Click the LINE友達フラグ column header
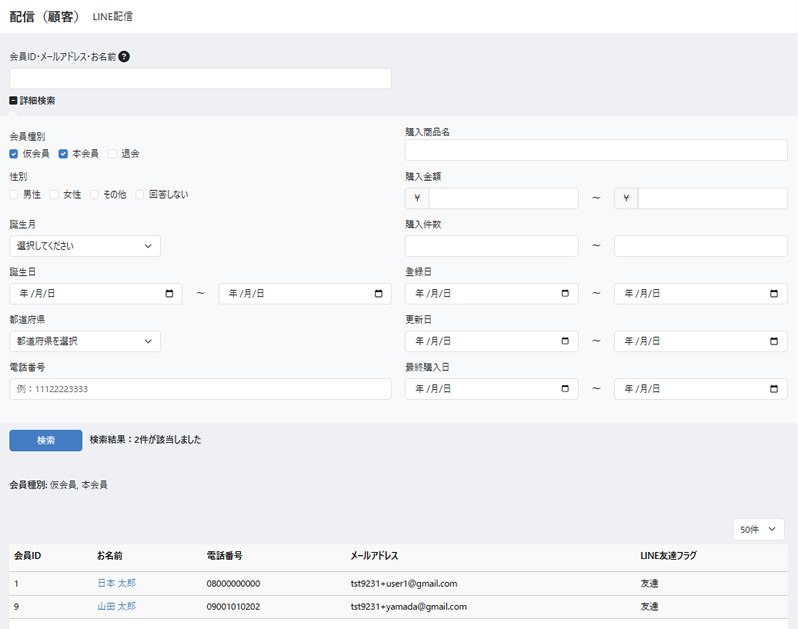Image resolution: width=798 pixels, height=629 pixels. pyautogui.click(x=668, y=556)
